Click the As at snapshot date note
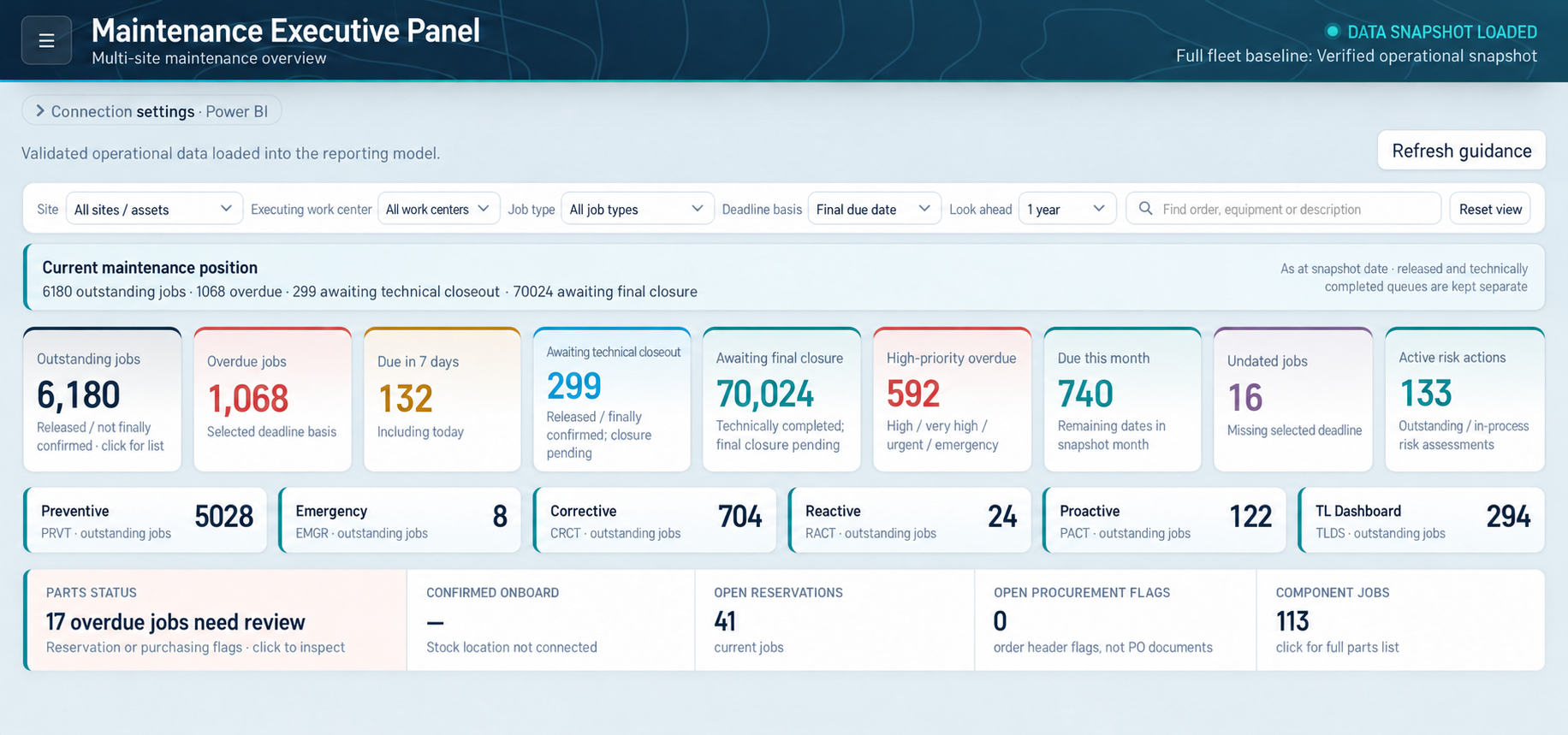Viewport: 1568px width, 735px height. pyautogui.click(x=1404, y=277)
